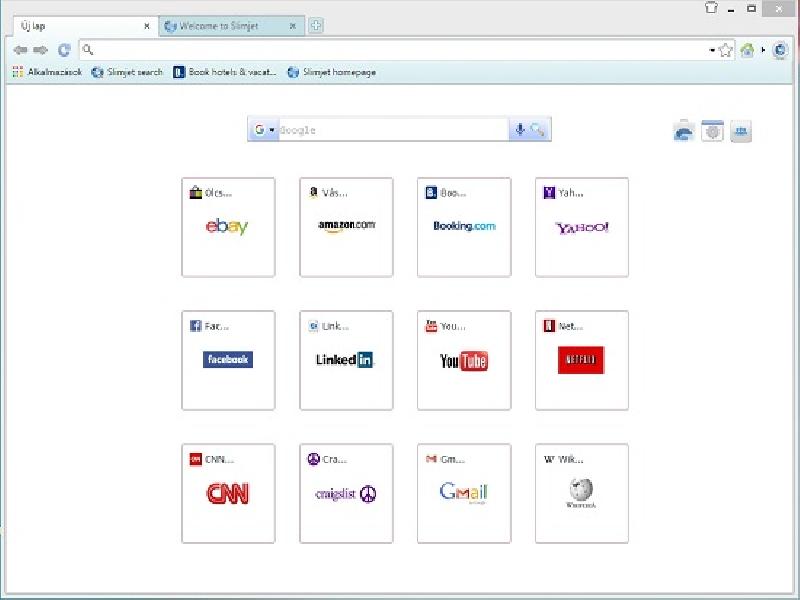Open the Wikipedia speed dial tile

click(x=582, y=493)
